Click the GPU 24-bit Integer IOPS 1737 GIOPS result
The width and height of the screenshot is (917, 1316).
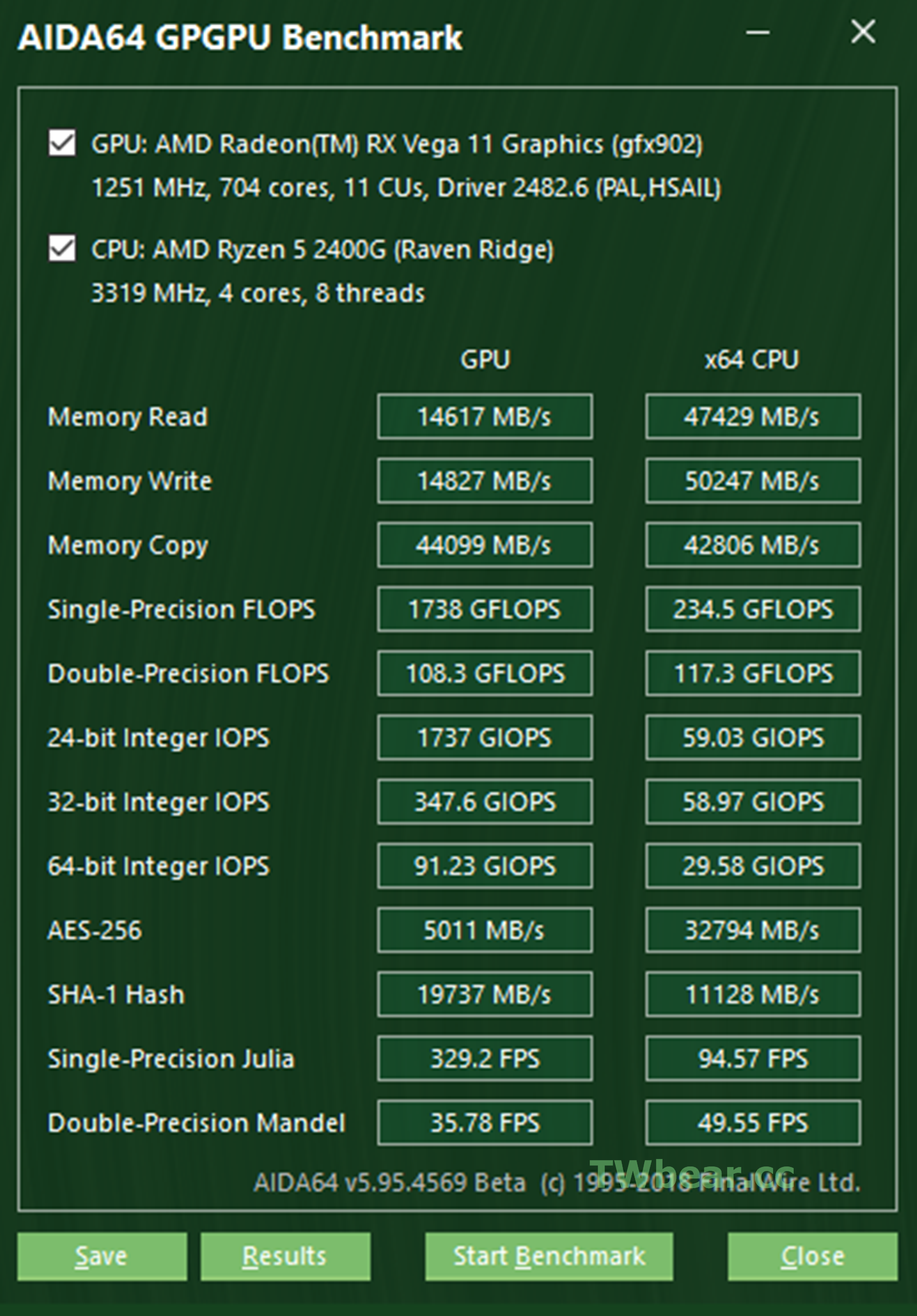485,738
